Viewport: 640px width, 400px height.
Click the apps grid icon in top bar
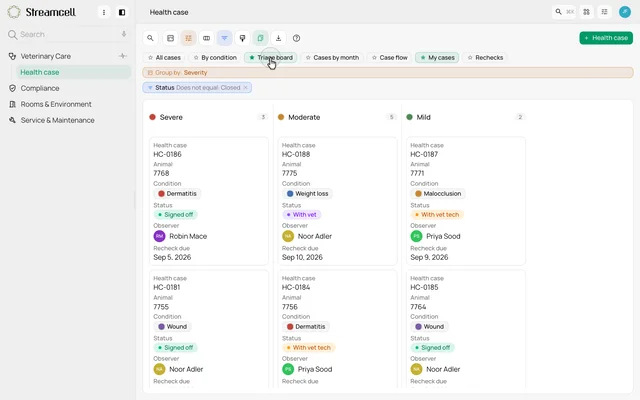point(586,12)
